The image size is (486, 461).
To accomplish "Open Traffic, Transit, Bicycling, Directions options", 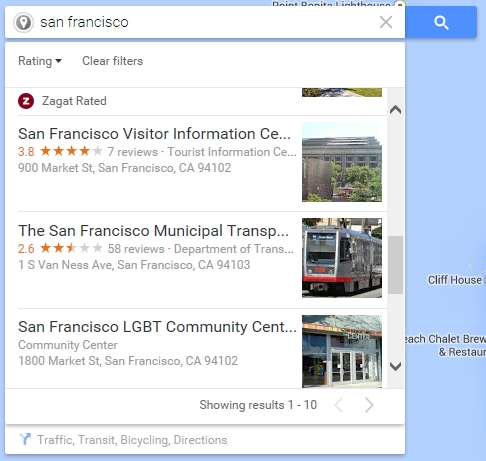I will point(132,440).
